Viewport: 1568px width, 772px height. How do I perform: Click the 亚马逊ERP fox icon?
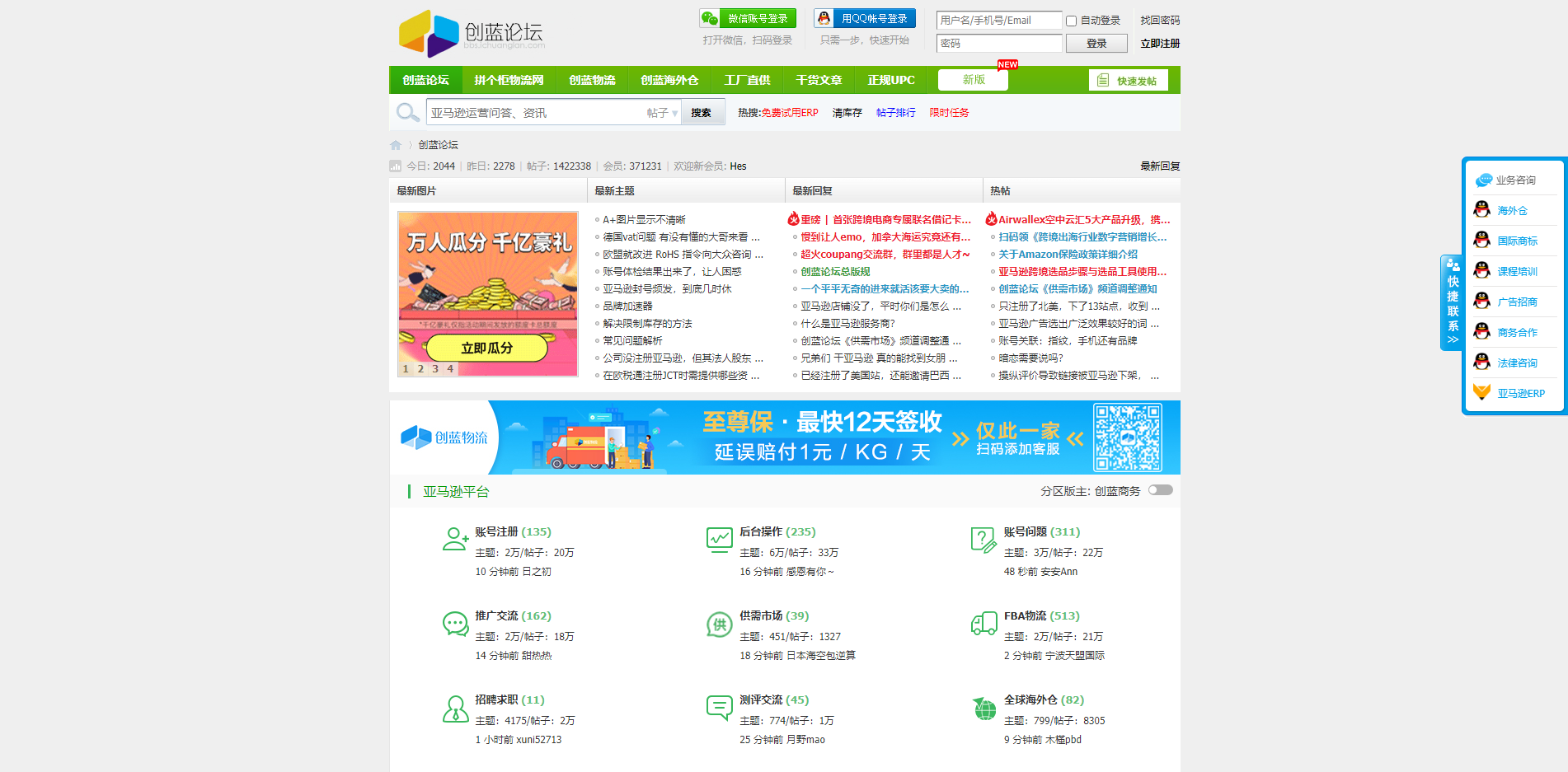tap(1482, 392)
